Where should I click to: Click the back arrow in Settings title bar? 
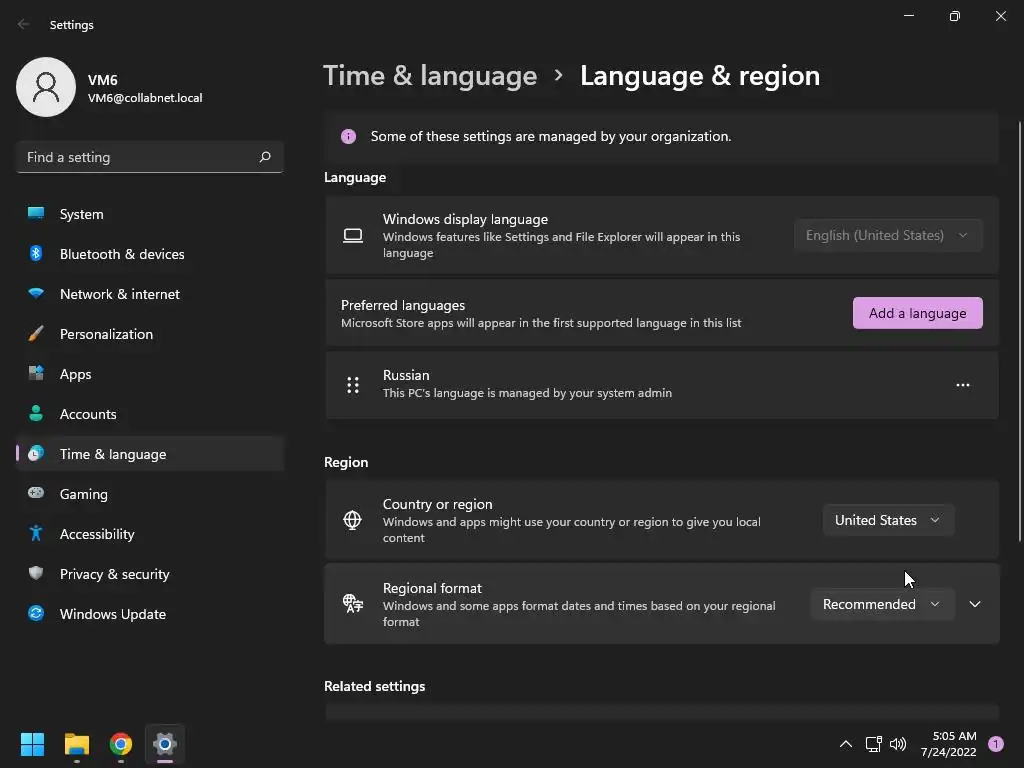click(24, 24)
